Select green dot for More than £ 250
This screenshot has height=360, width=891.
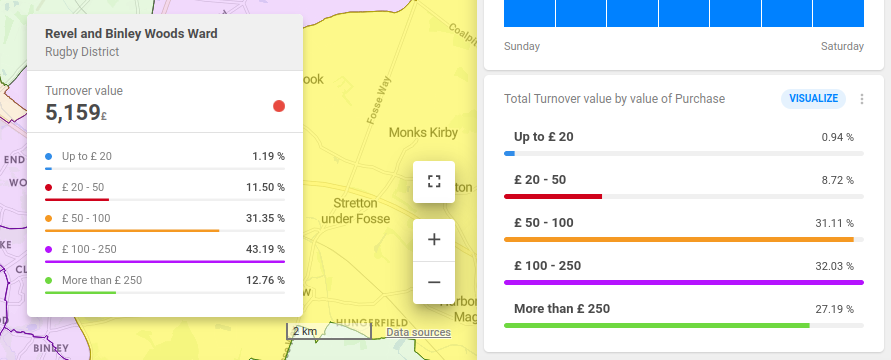click(x=48, y=281)
